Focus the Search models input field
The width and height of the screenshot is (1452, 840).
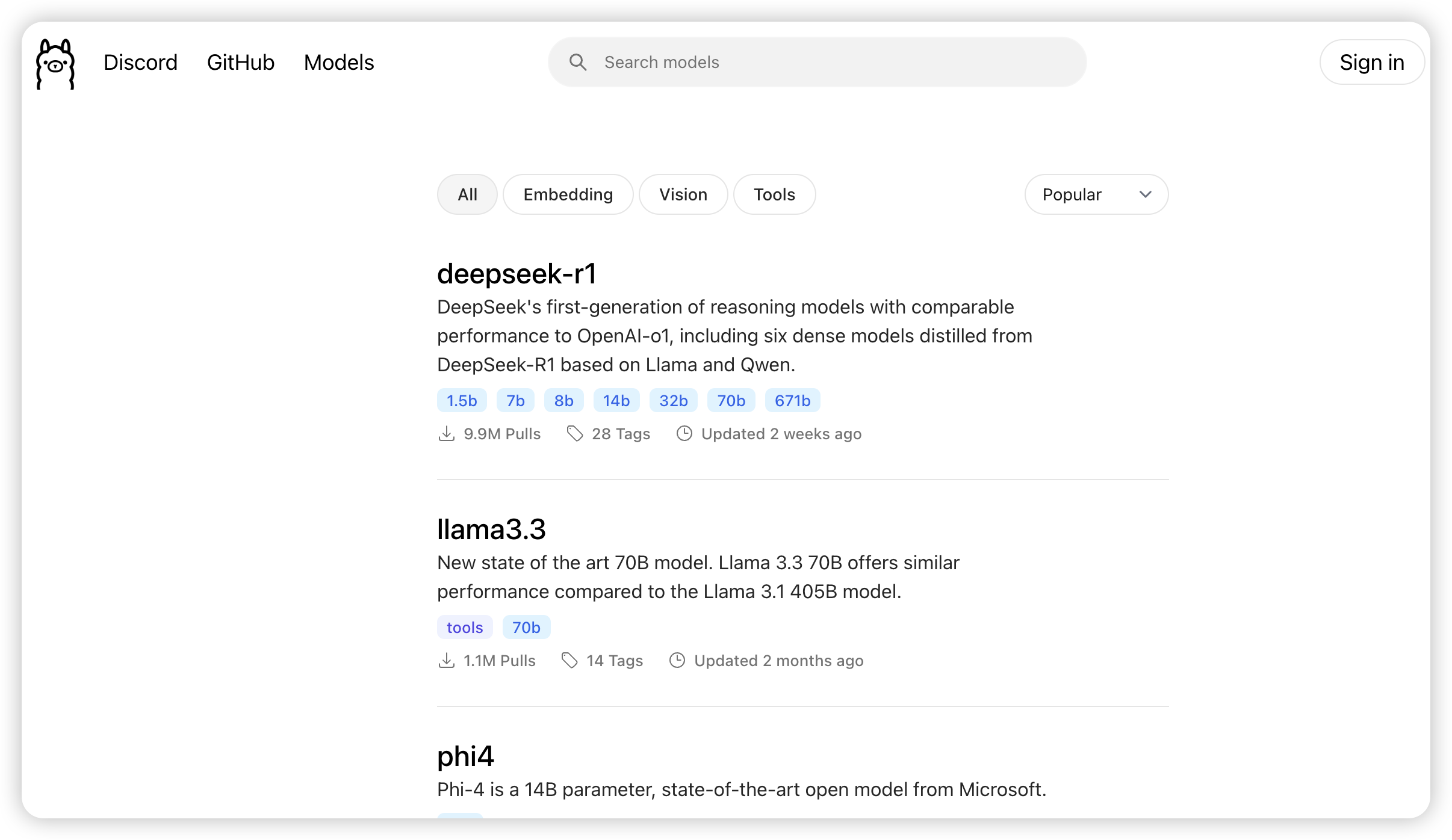[817, 62]
